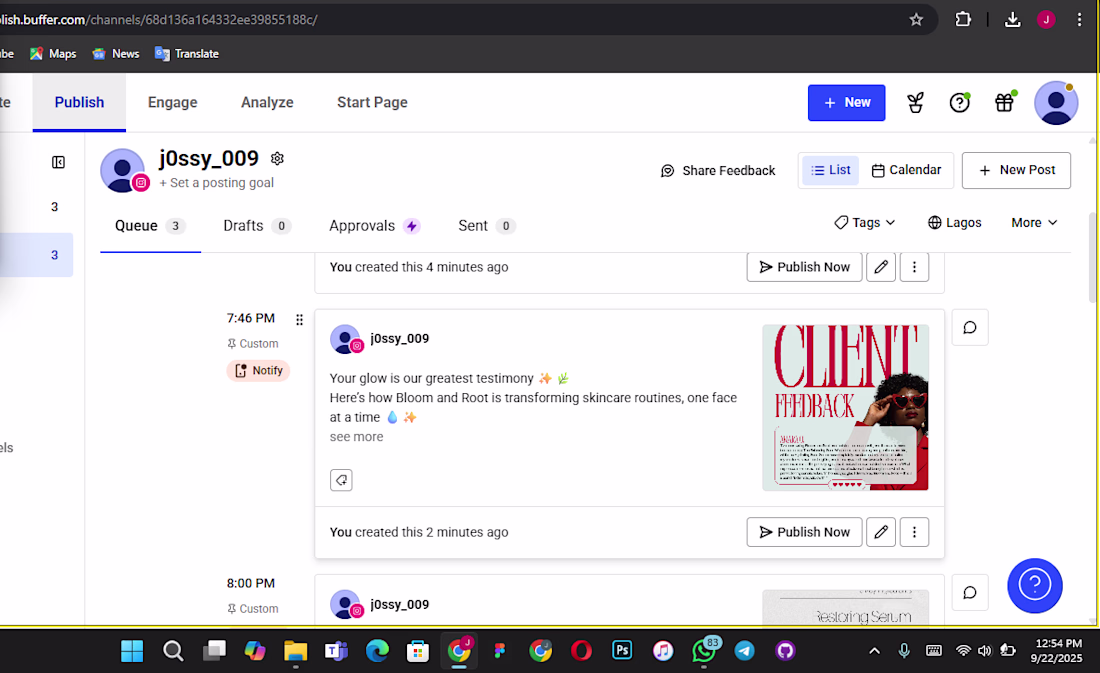The width and height of the screenshot is (1100, 673).
Task: Open Photoshop from the taskbar
Action: click(x=622, y=651)
